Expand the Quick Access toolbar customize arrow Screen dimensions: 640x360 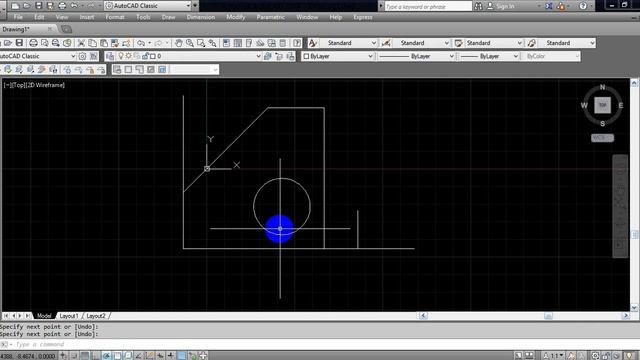(x=196, y=6)
